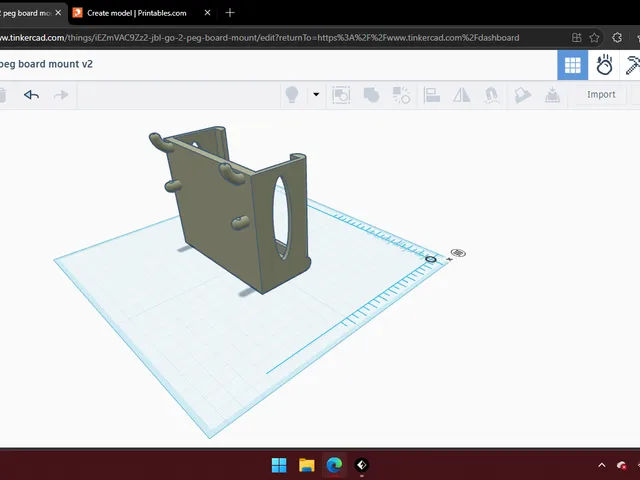This screenshot has height=480, width=640.
Task: Select the Align tool icon
Action: click(x=431, y=95)
